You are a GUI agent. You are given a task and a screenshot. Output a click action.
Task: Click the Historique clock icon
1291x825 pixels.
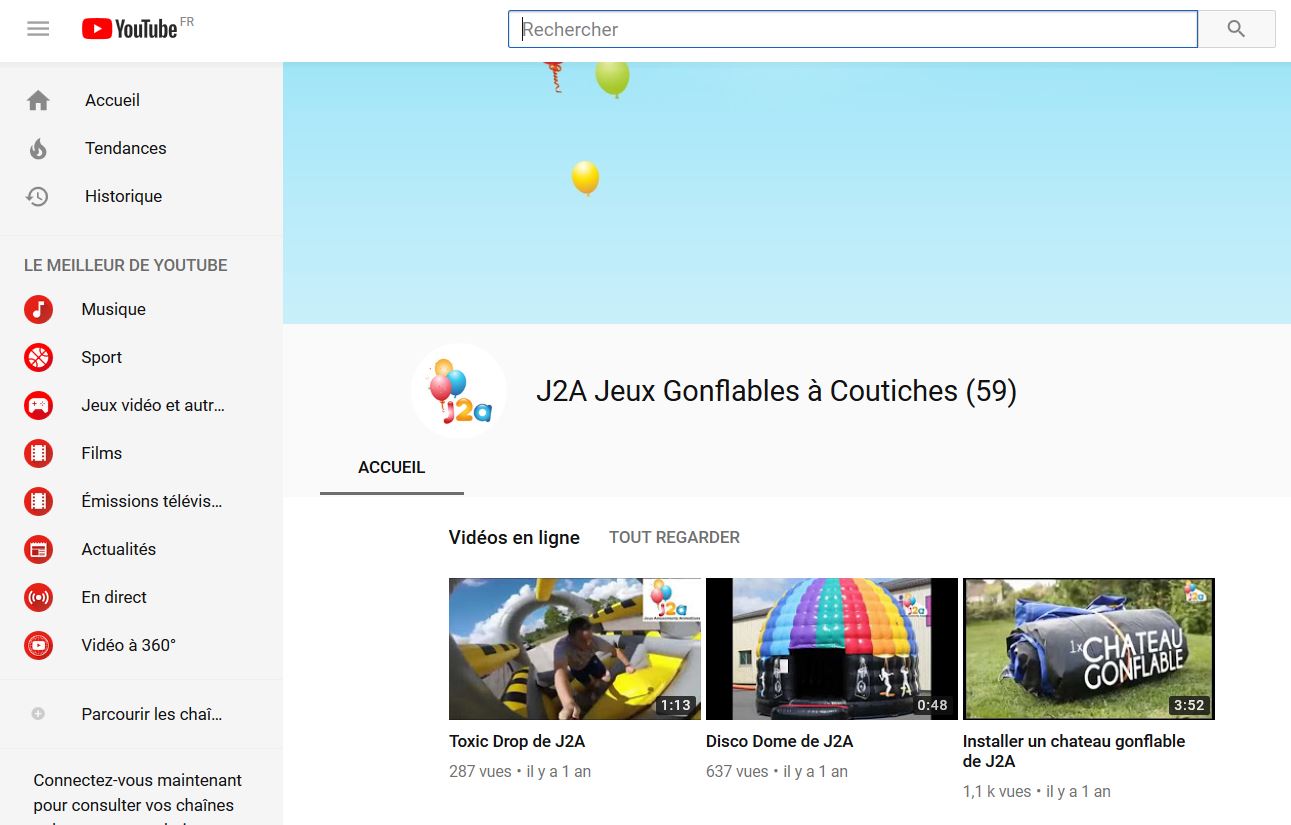[x=38, y=196]
